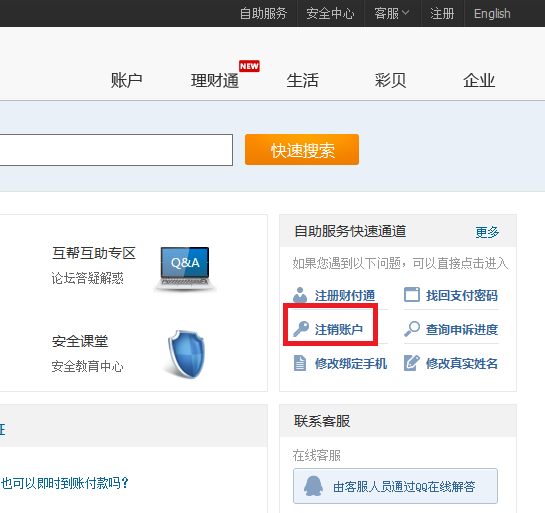Screen dimensions: 545x513
Task: Click the document icon beside 修改绑定手机
Action: click(x=300, y=363)
